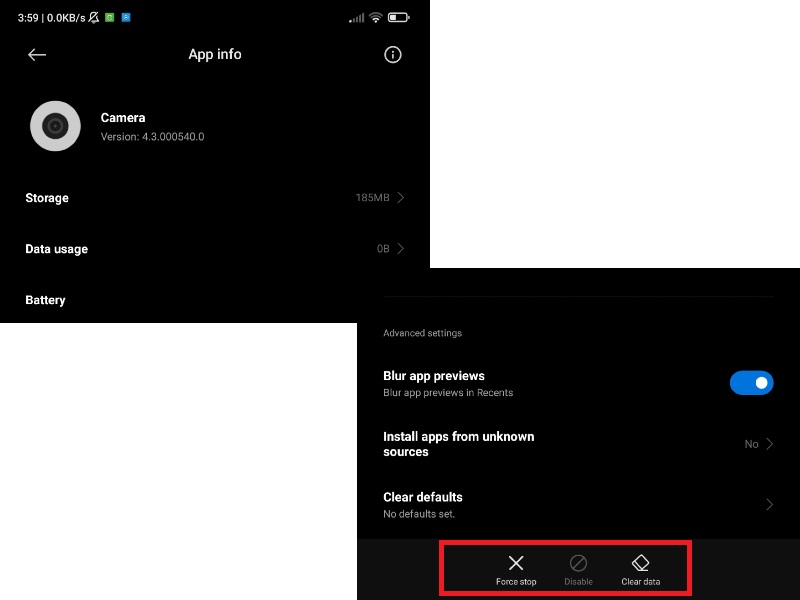Select the Camera app name
Screen dimensions: 800x600
coord(123,118)
